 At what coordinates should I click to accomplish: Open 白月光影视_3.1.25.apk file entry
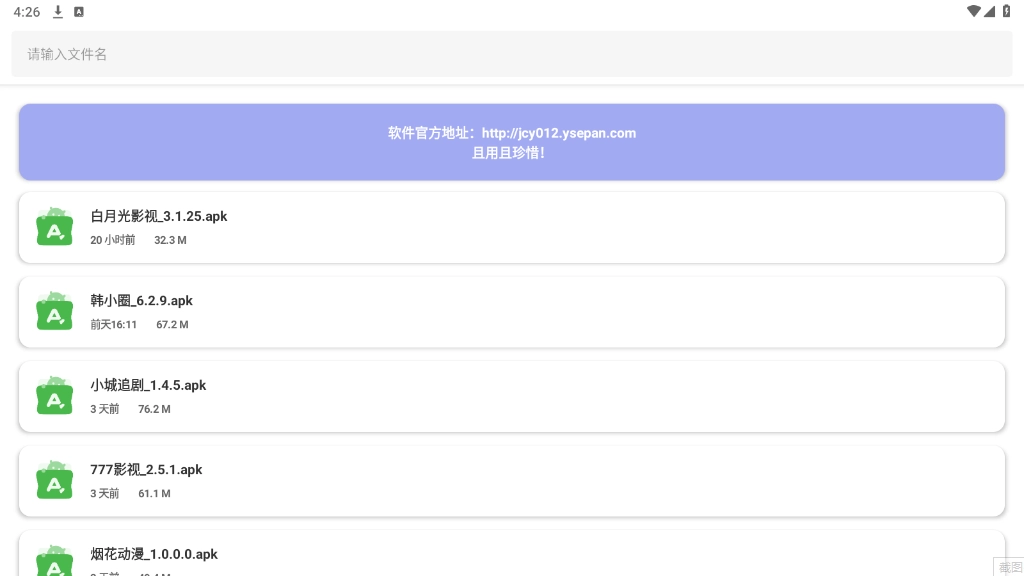click(512, 228)
